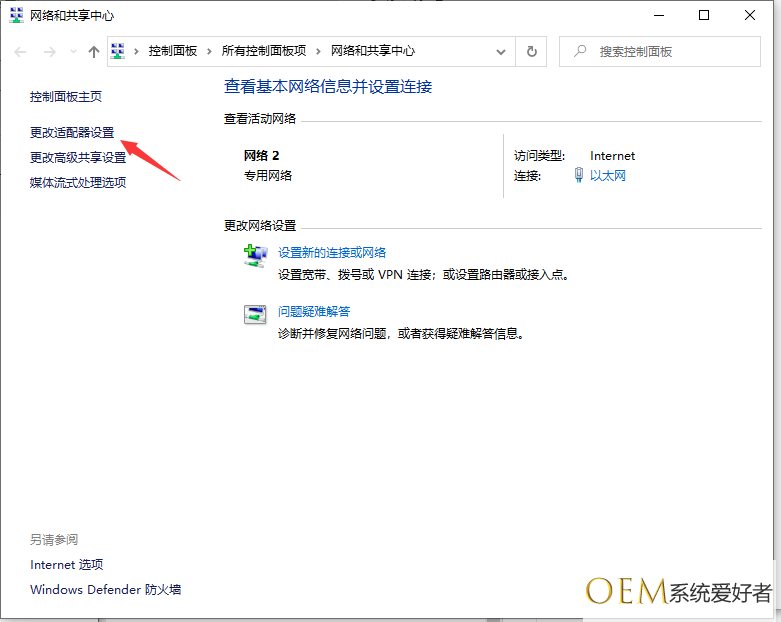Viewport: 781px width, 622px height.
Task: Click the control panel icon in address bar
Action: pyautogui.click(x=117, y=51)
